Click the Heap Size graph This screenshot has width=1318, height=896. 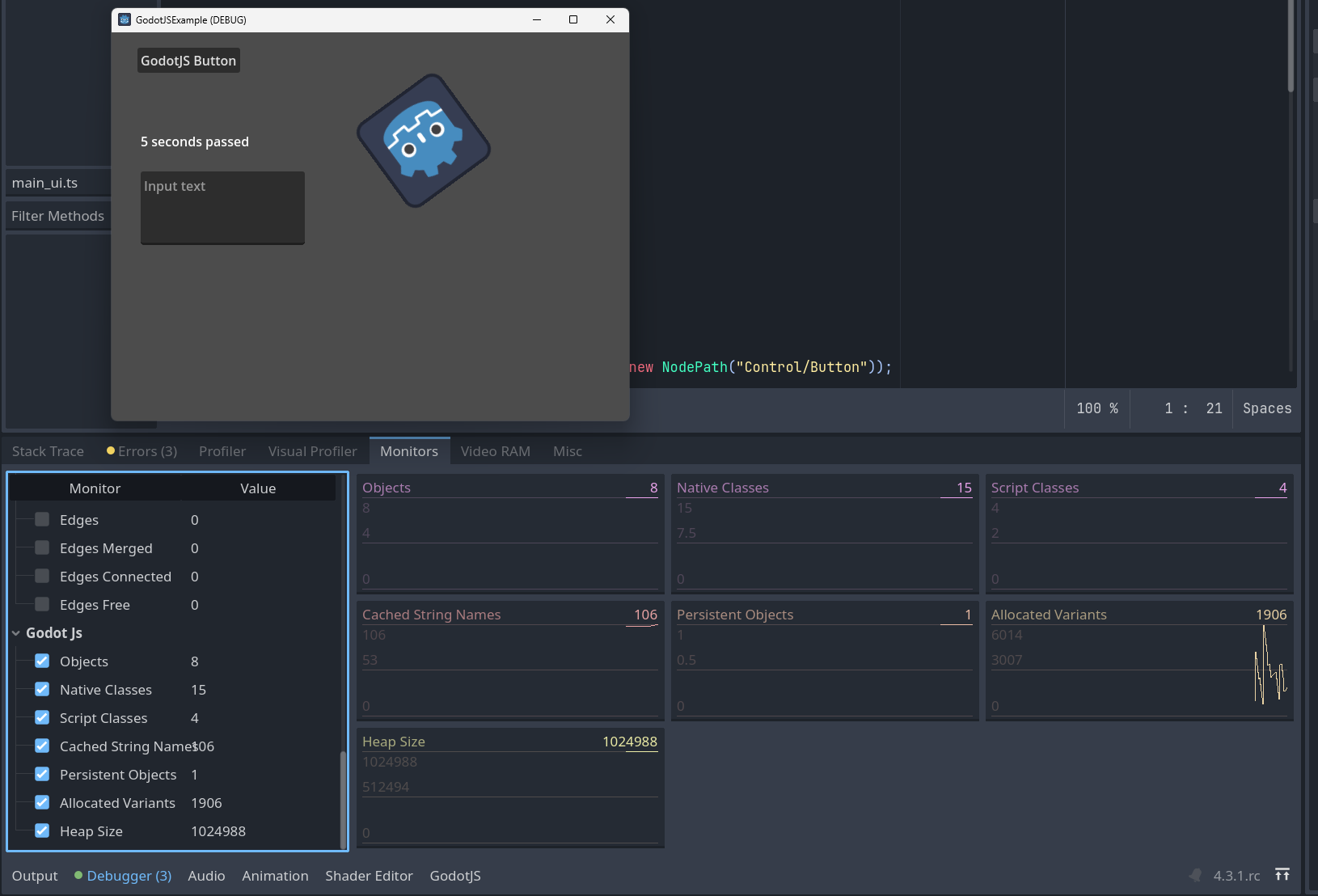[510, 788]
